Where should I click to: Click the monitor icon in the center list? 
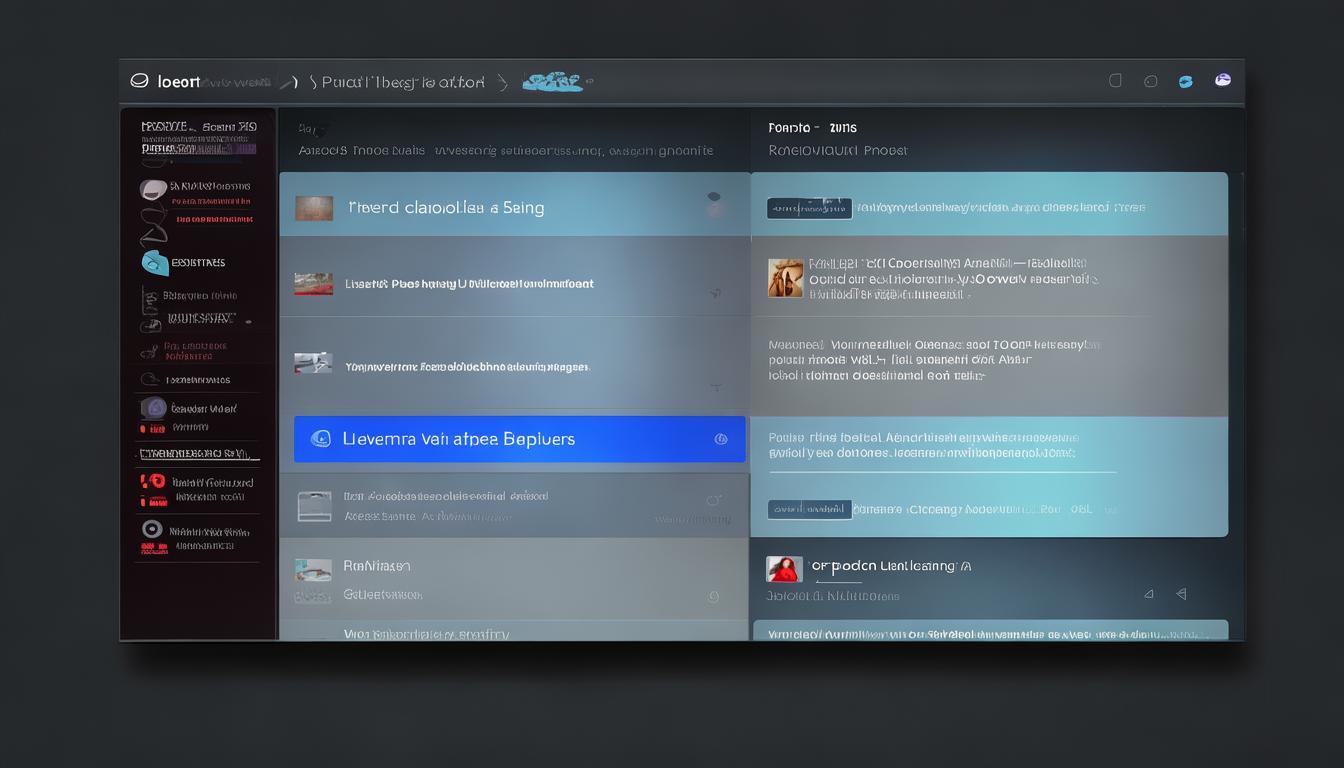coord(314,506)
